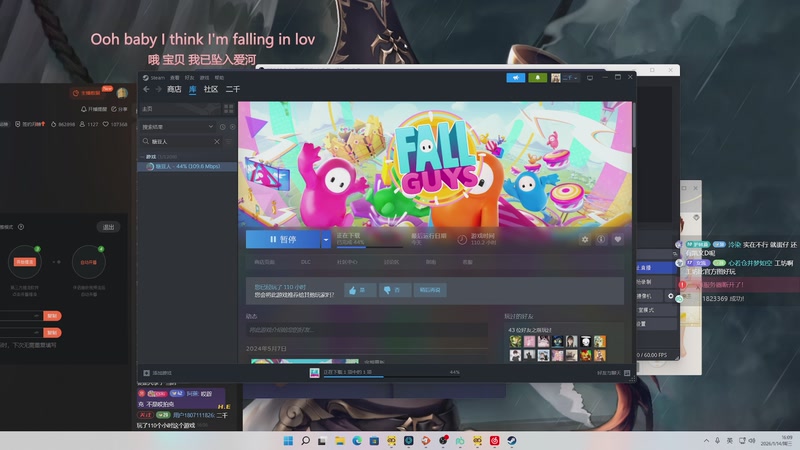Viewport: 800px width, 450px height.
Task: Click 添加游戏 at Steam bottom left
Action: point(158,373)
